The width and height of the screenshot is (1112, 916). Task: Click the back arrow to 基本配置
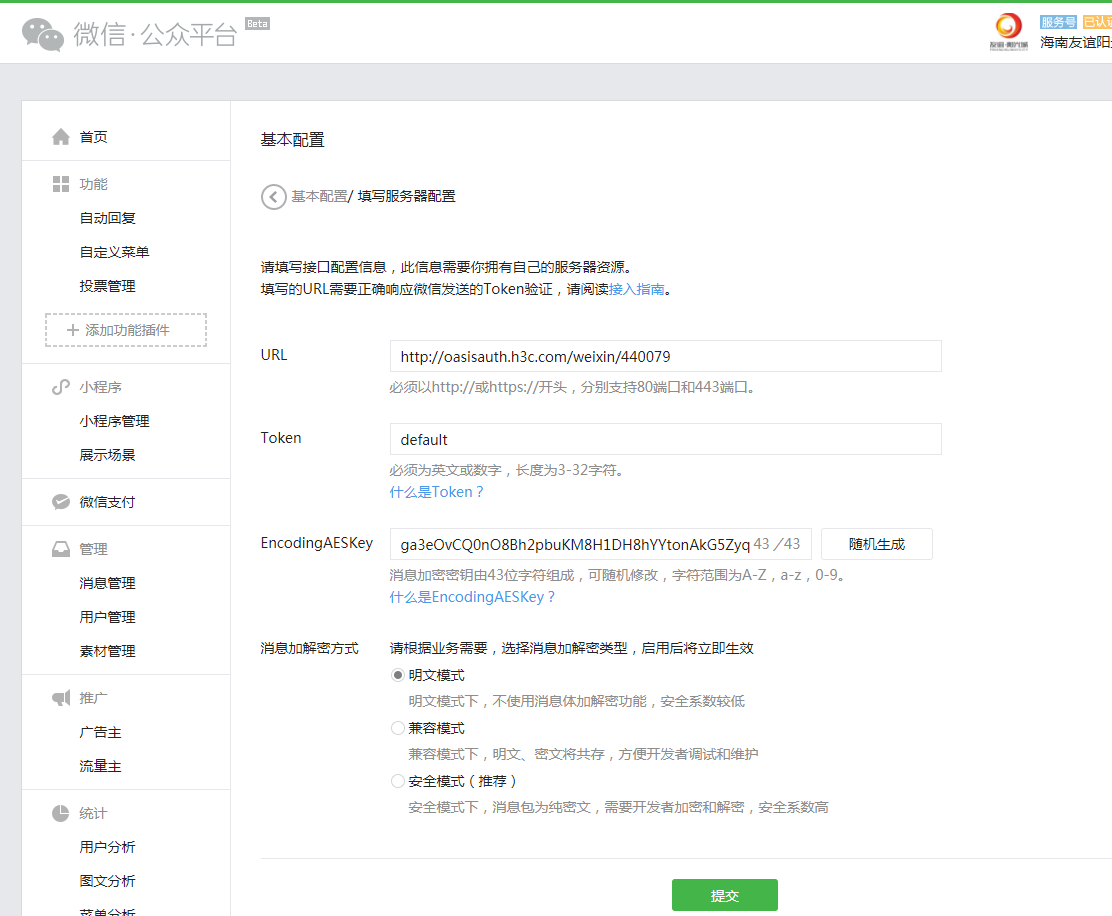272,196
